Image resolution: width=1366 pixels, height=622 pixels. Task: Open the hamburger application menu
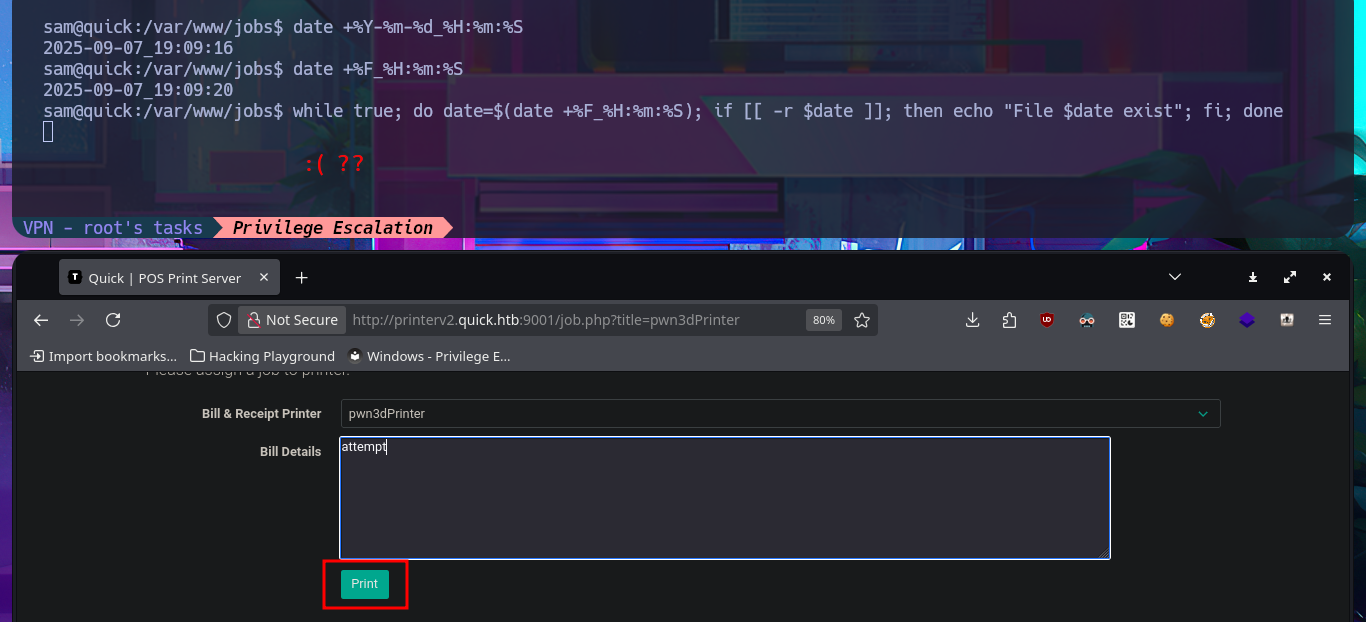click(x=1325, y=320)
